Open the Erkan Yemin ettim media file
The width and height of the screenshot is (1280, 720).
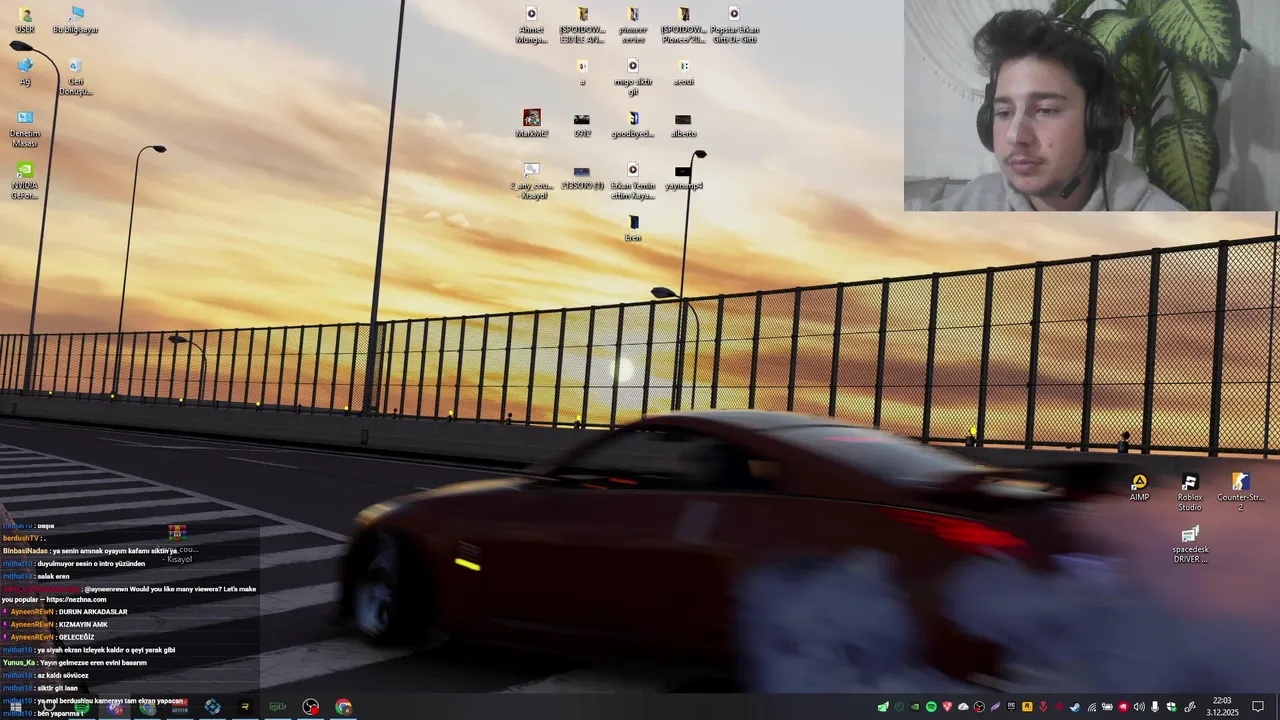coord(633,181)
